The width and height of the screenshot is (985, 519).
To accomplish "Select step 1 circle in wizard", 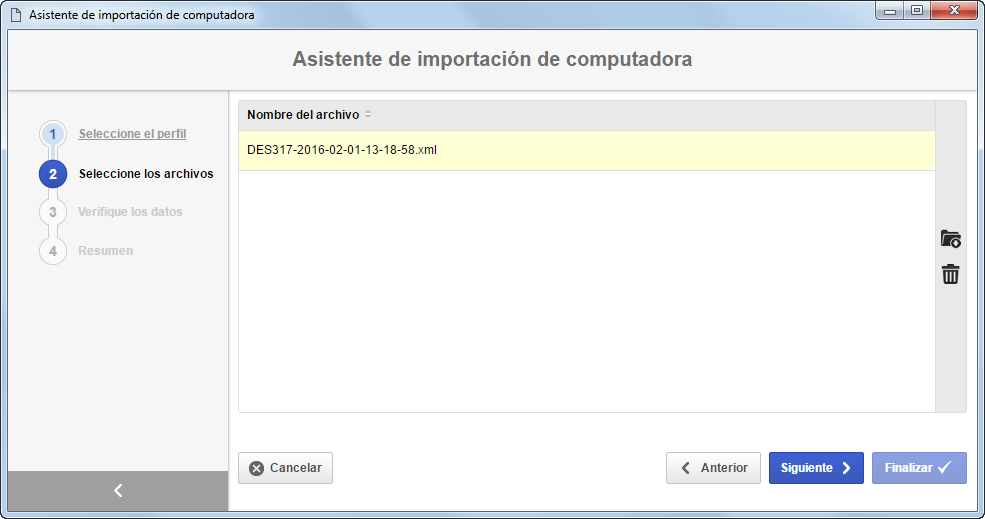I will (x=53, y=134).
